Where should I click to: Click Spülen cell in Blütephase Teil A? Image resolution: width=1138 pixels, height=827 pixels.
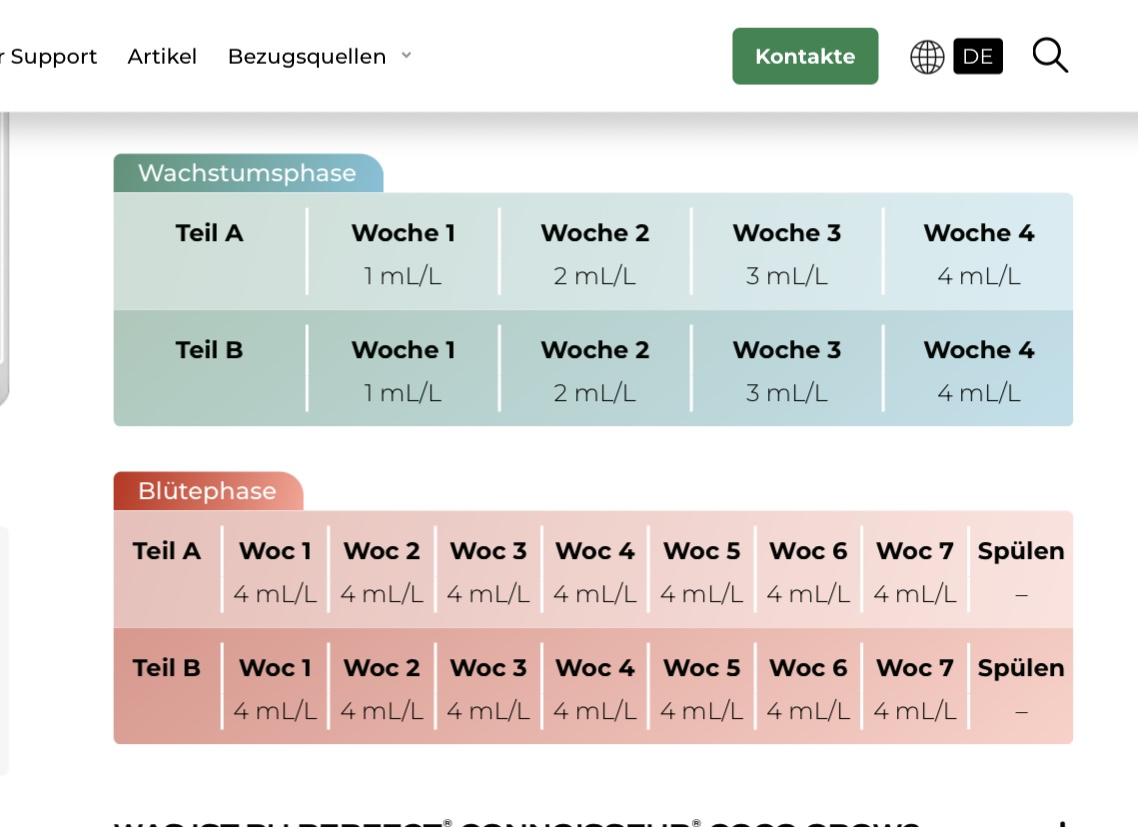tap(1020, 572)
